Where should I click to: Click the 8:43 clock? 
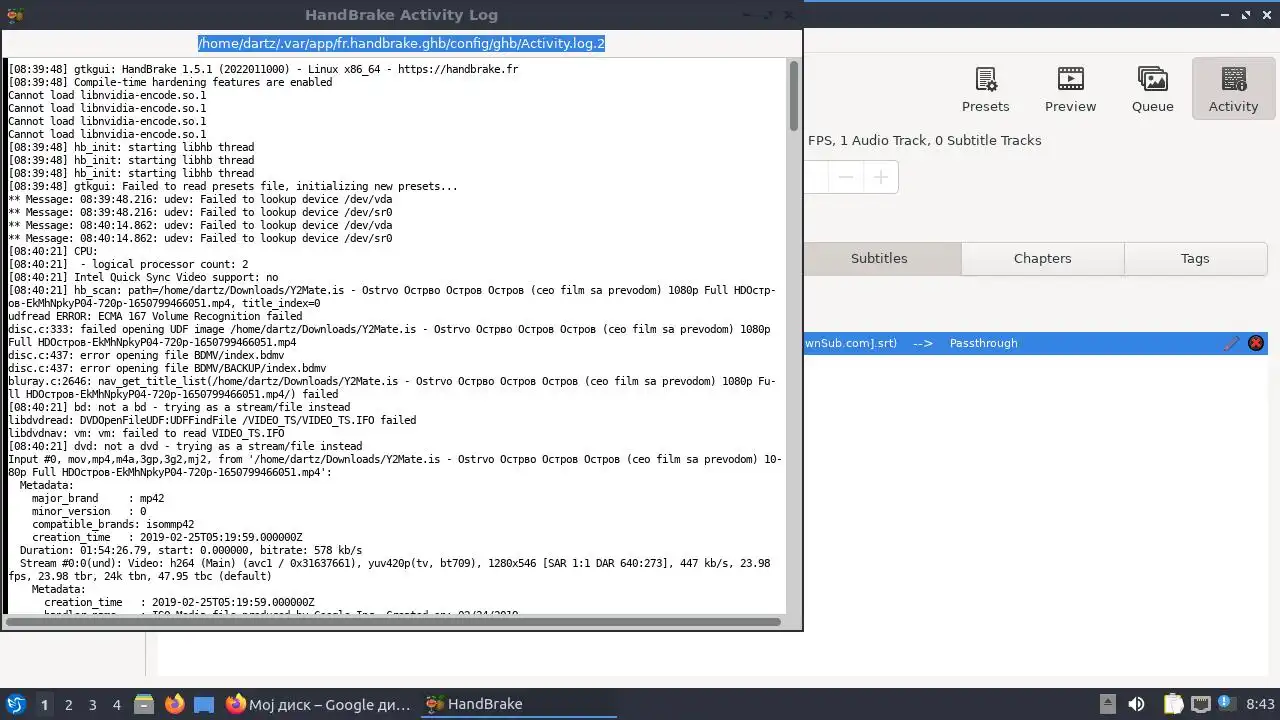[x=1260, y=704]
